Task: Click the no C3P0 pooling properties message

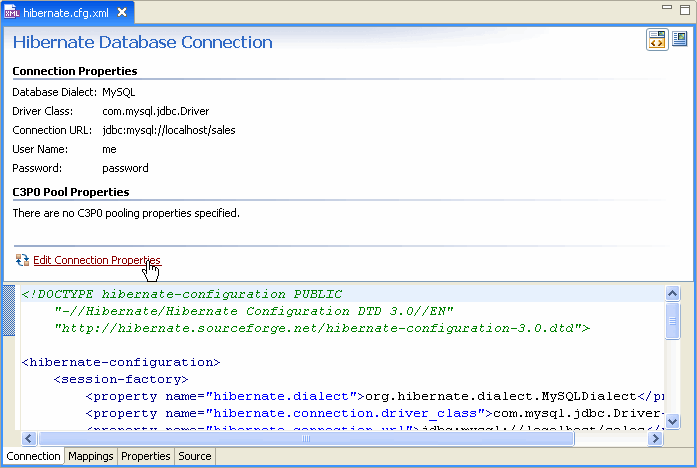Action: [x=126, y=213]
